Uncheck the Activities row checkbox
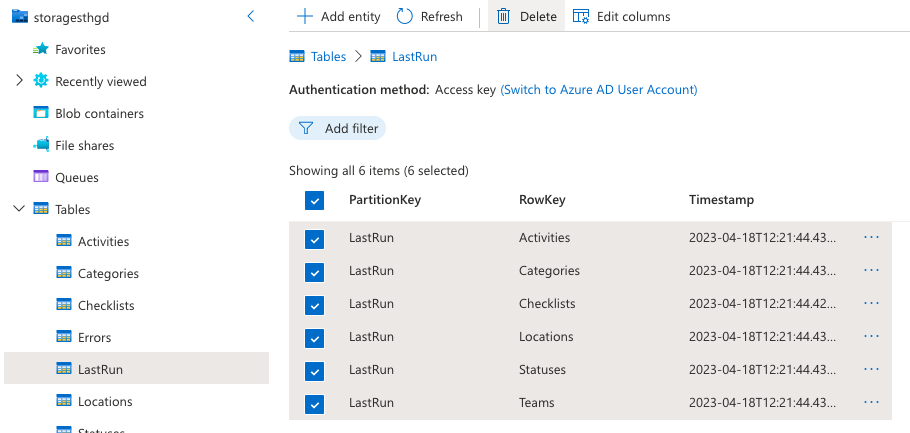Screen dimensions: 910x433 click(x=315, y=239)
